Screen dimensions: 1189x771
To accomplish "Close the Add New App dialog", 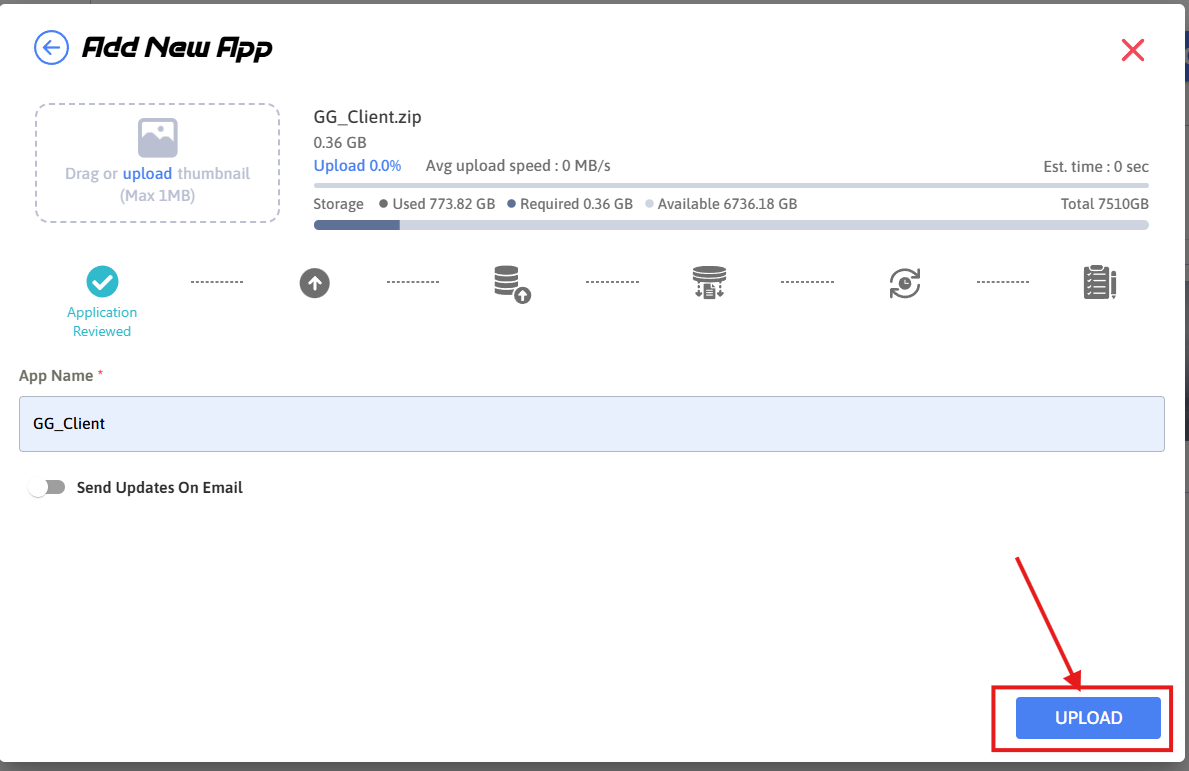I will click(x=1132, y=50).
